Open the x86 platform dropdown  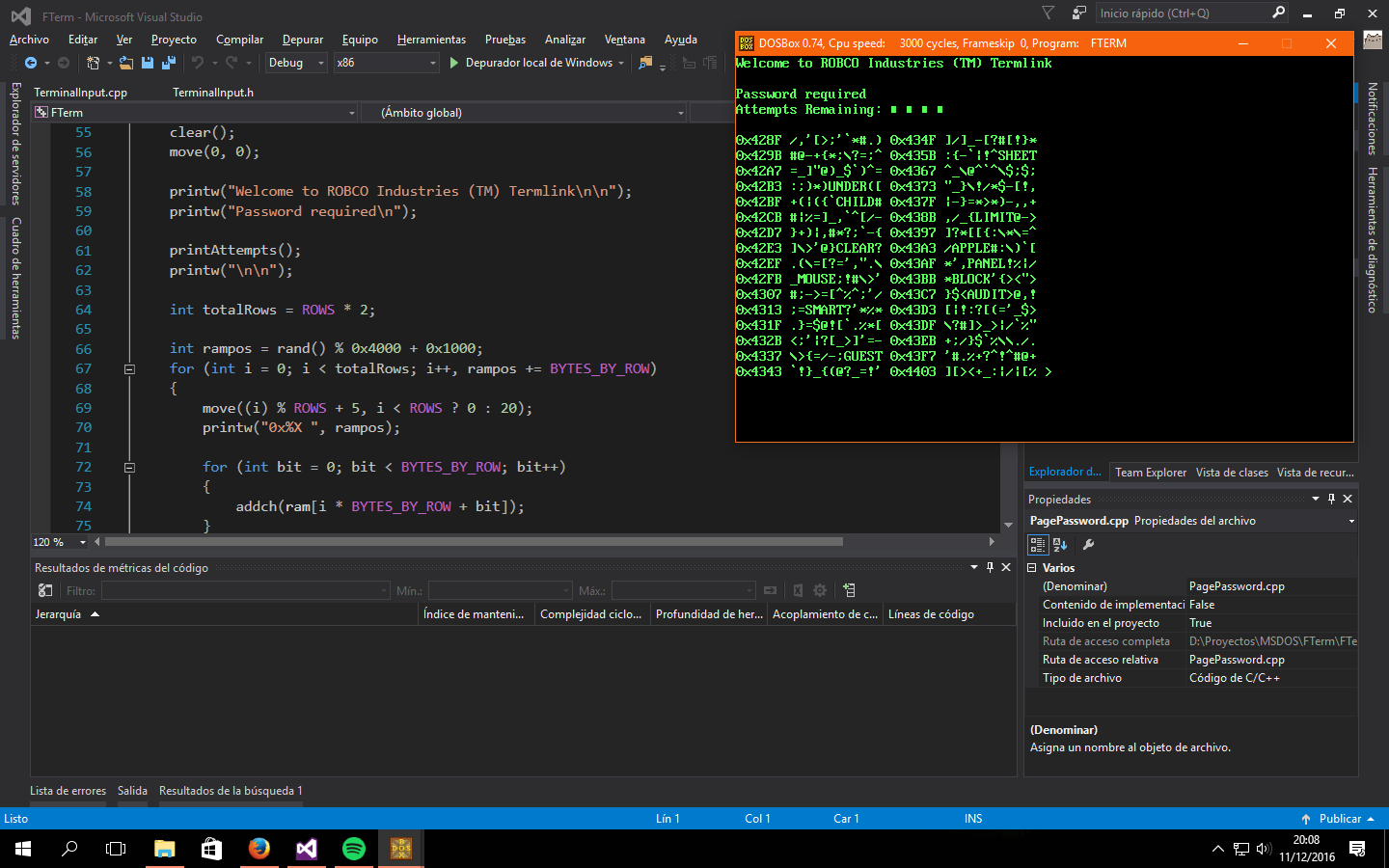(387, 63)
